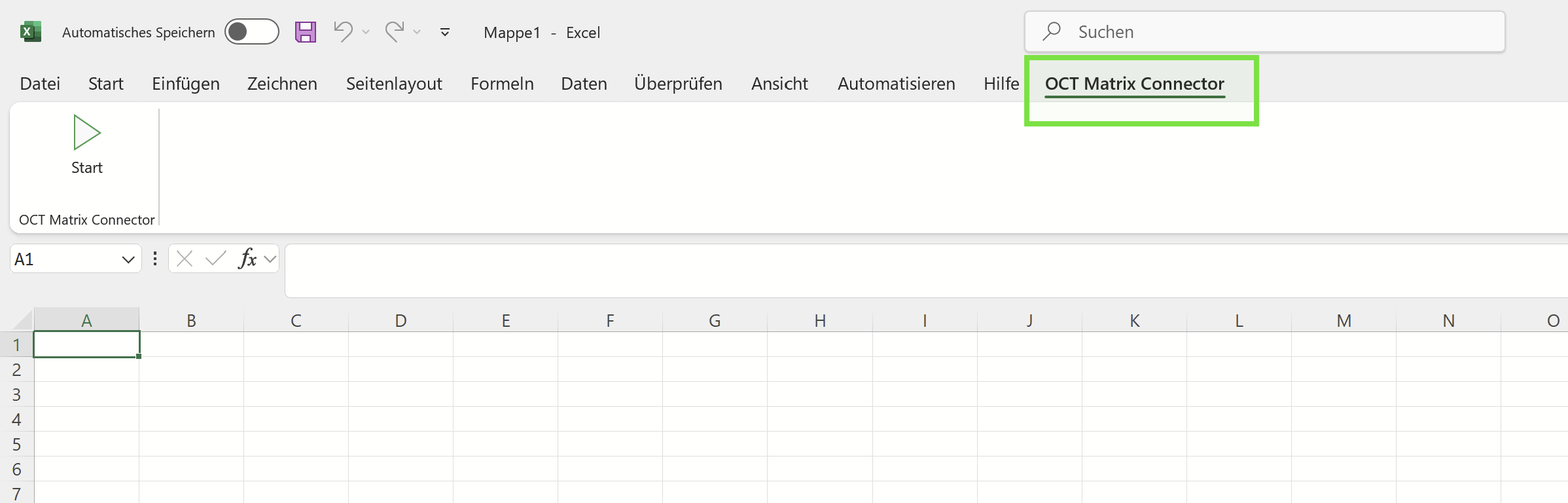Click the green Start play icon
Image resolution: width=1568 pixels, height=503 pixels.
click(x=87, y=133)
